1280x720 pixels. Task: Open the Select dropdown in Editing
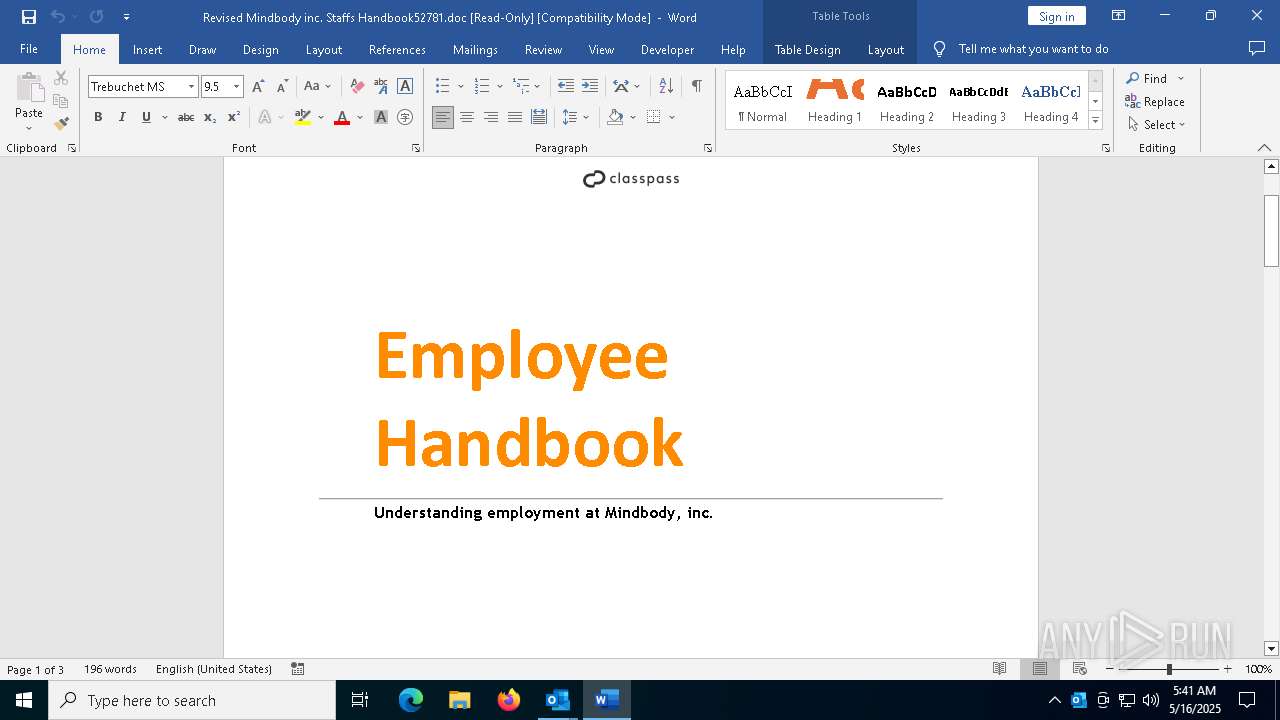click(1157, 125)
